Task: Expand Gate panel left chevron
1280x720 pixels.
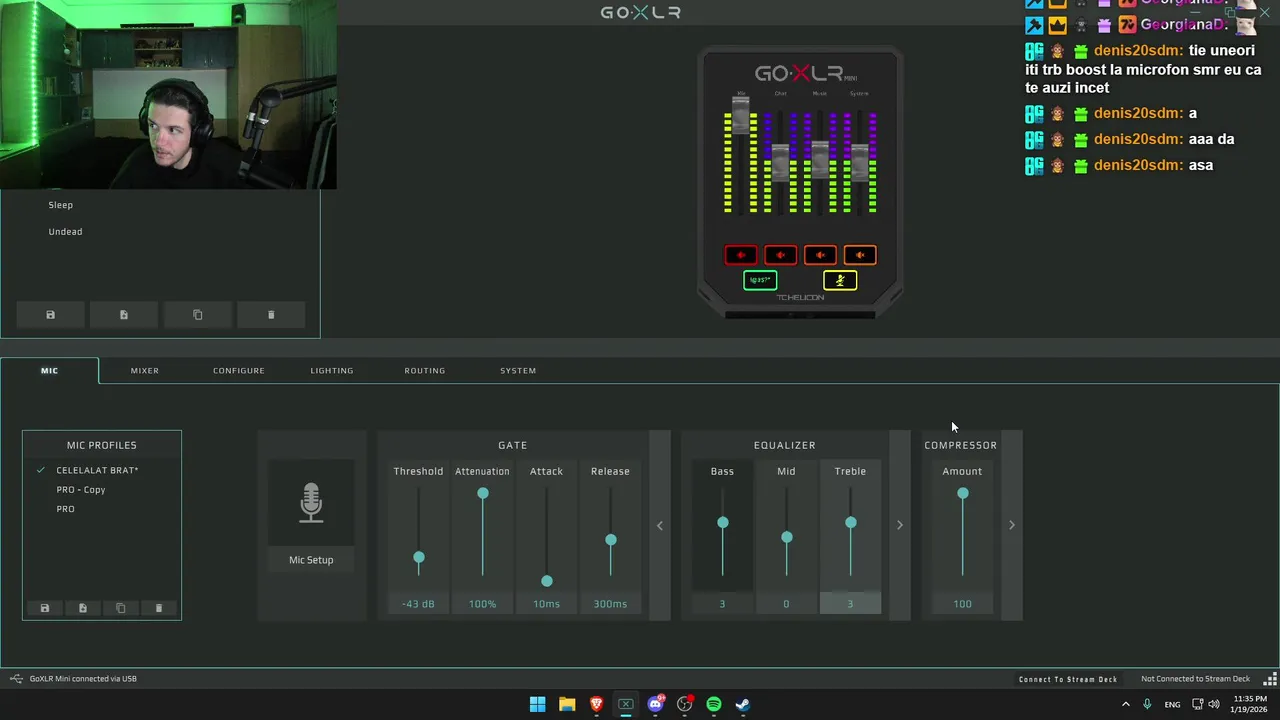Action: click(660, 525)
